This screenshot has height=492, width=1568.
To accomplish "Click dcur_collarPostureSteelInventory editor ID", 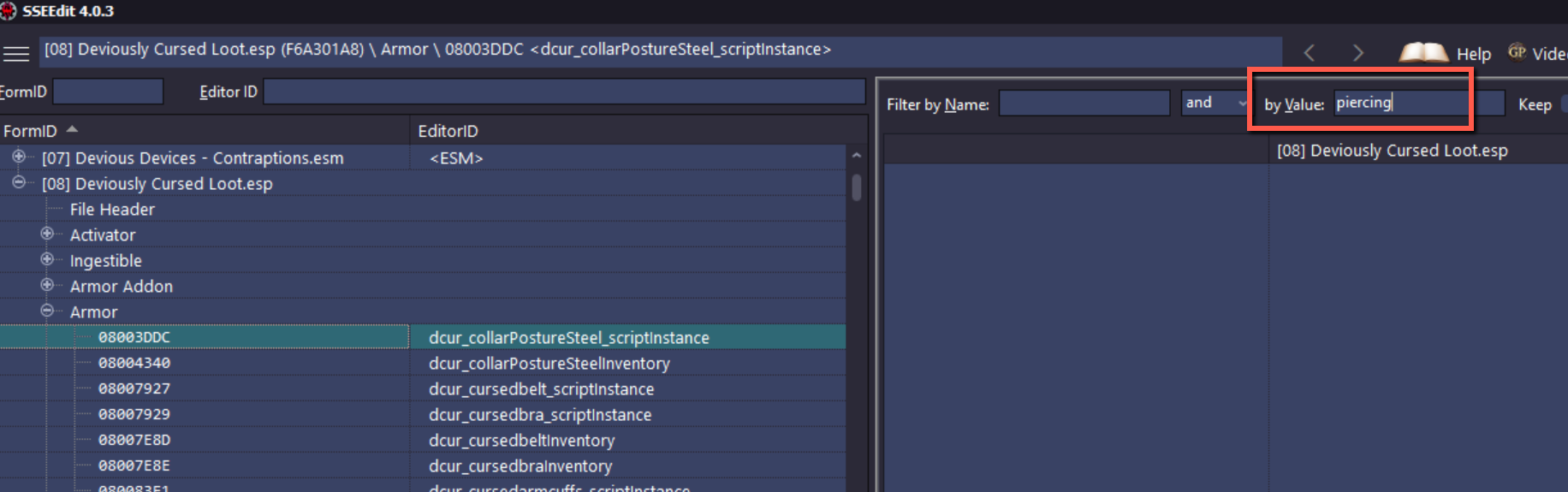I will (549, 364).
